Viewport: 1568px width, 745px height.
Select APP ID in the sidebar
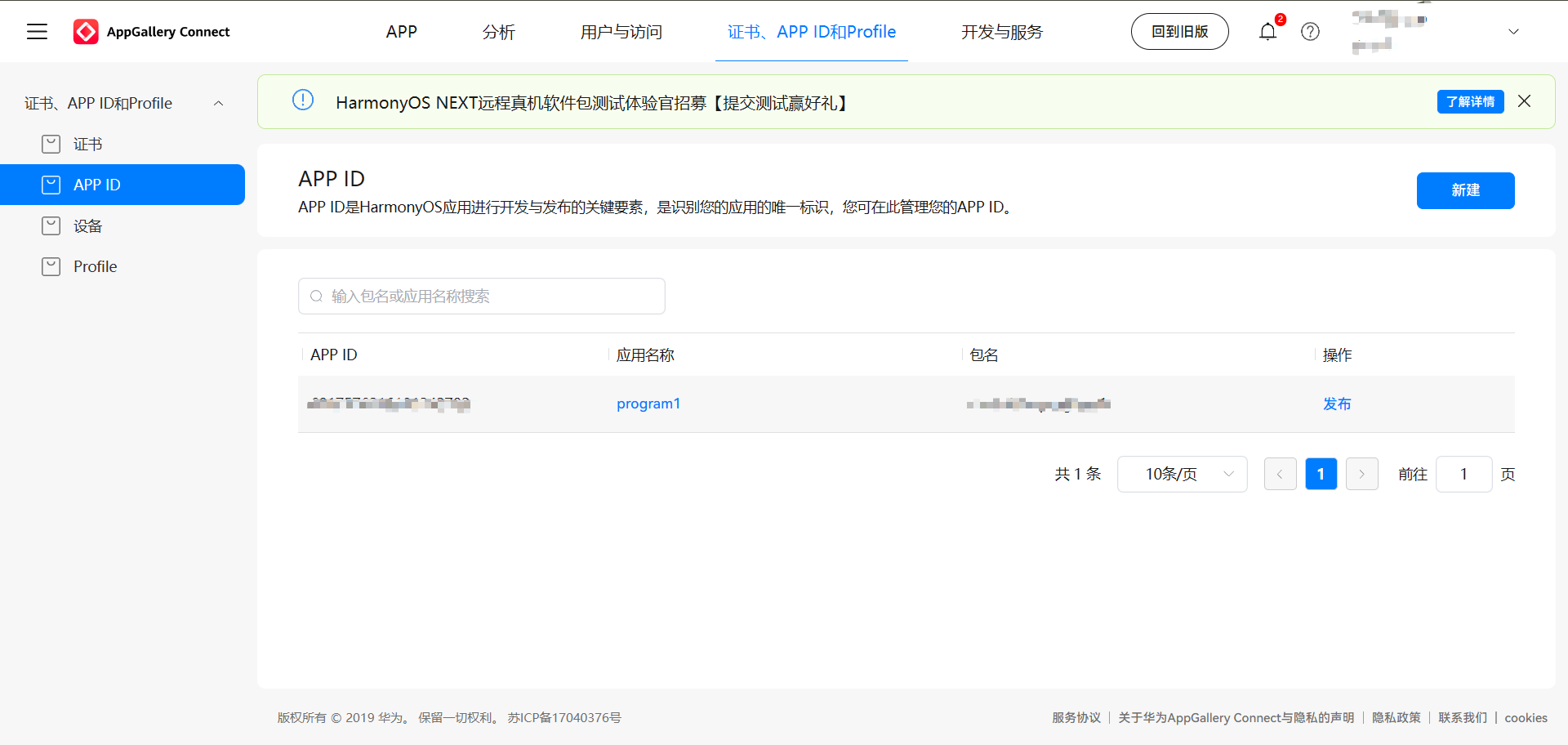pyautogui.click(x=122, y=185)
